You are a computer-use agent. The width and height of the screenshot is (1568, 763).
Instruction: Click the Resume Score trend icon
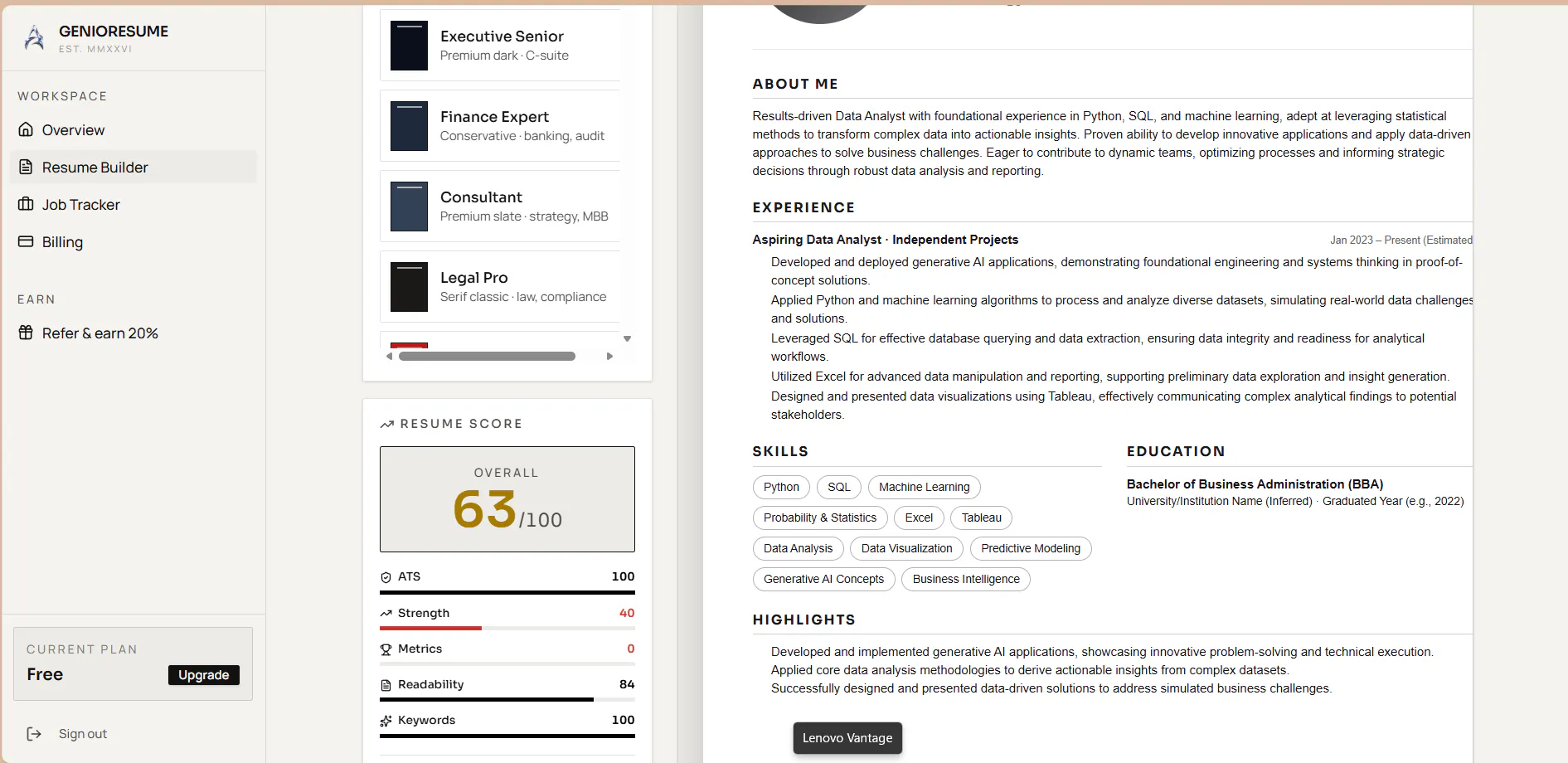[x=386, y=424]
